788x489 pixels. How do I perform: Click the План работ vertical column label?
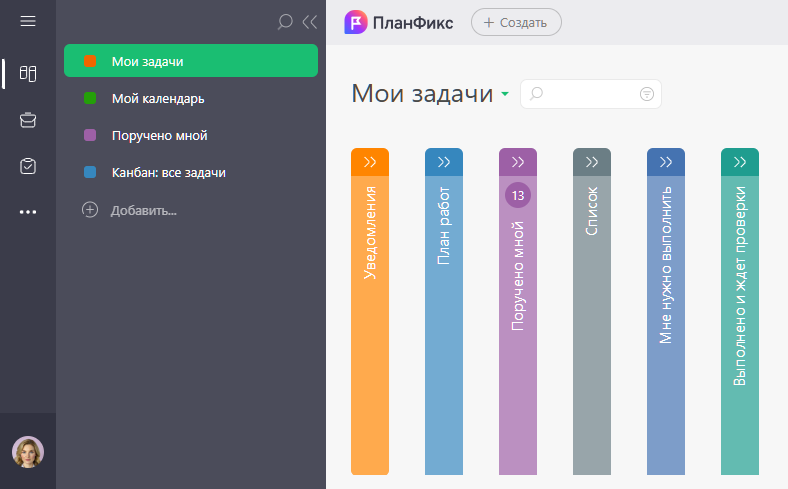coord(444,226)
